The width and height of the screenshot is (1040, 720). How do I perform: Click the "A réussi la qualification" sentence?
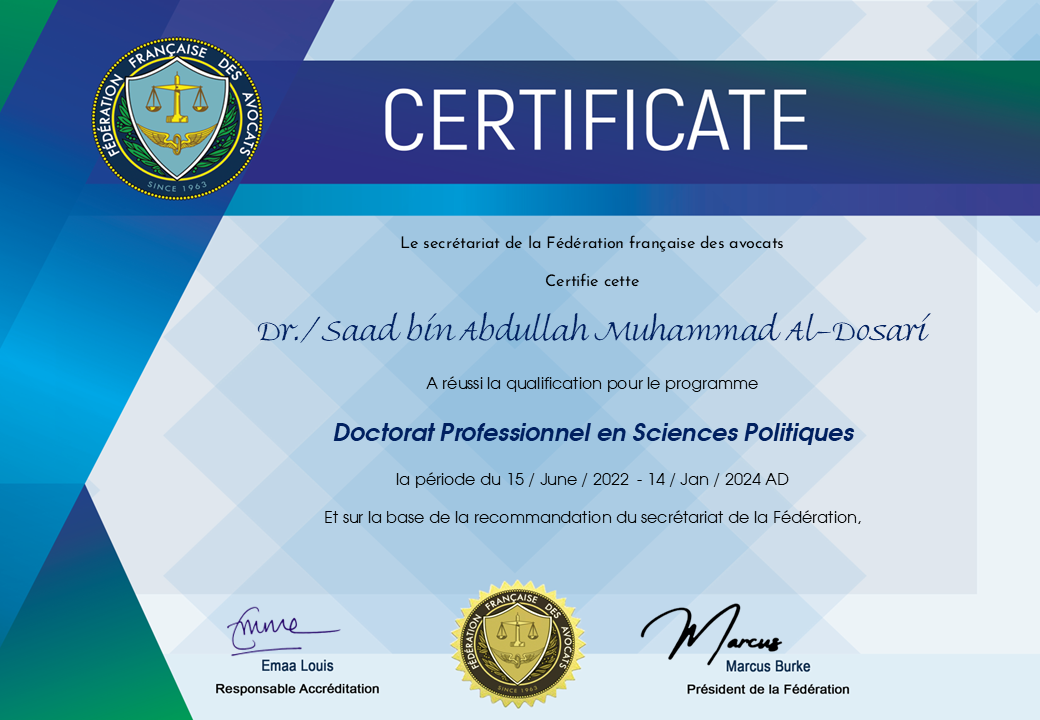591,383
